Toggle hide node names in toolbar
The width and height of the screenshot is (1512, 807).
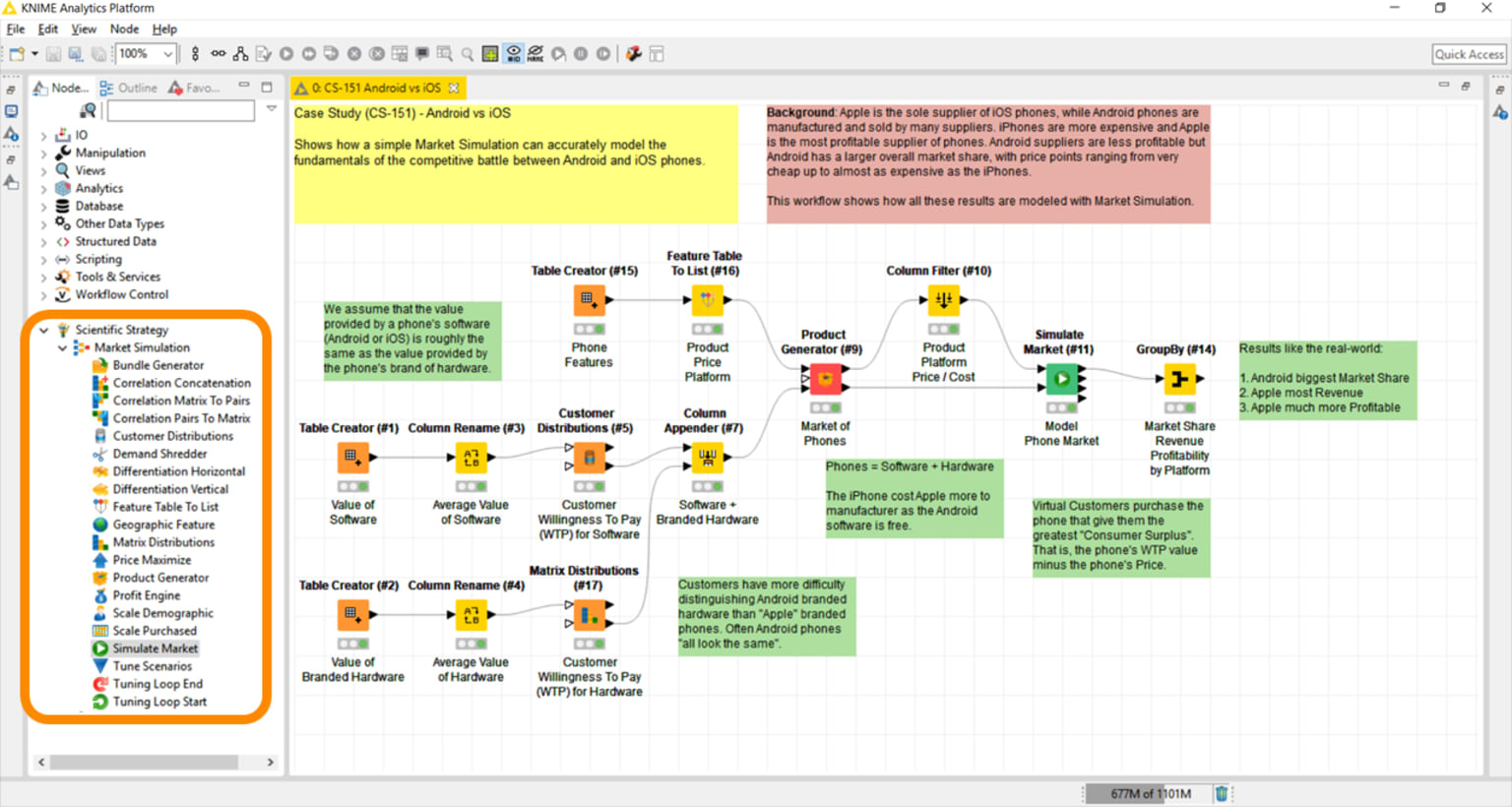coord(535,54)
